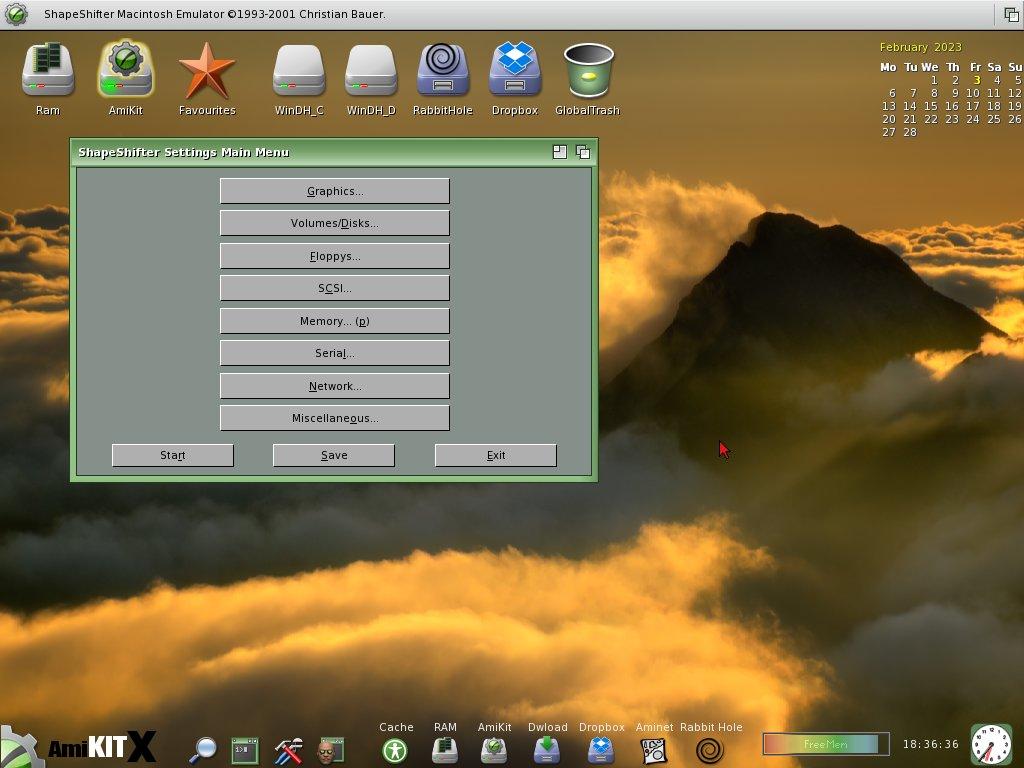Click the face window dock icon
The image size is (1024, 768).
[x=330, y=751]
